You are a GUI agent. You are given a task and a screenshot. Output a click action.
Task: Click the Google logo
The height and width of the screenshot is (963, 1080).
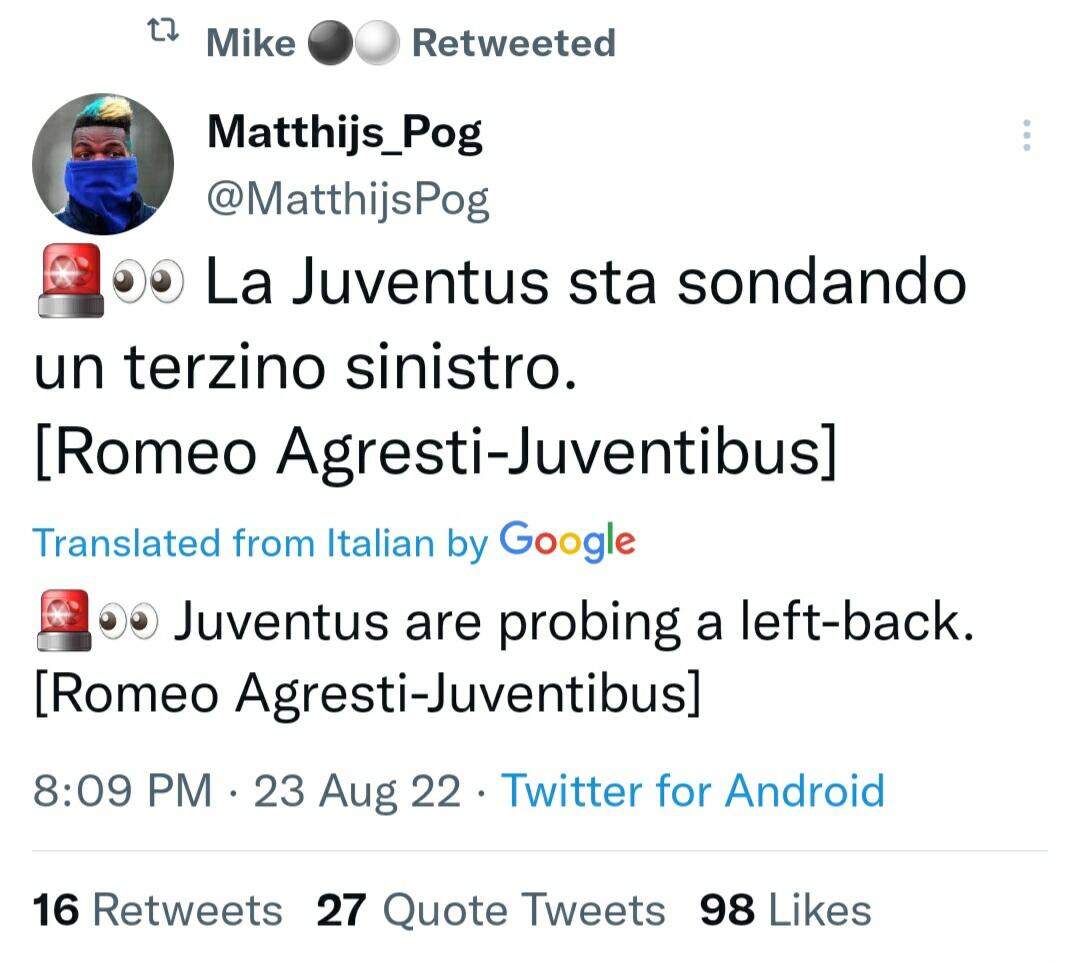(567, 541)
